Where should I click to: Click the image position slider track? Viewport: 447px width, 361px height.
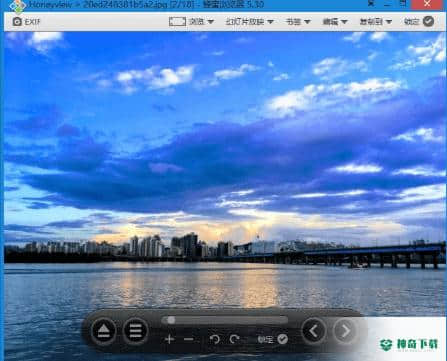click(x=225, y=320)
